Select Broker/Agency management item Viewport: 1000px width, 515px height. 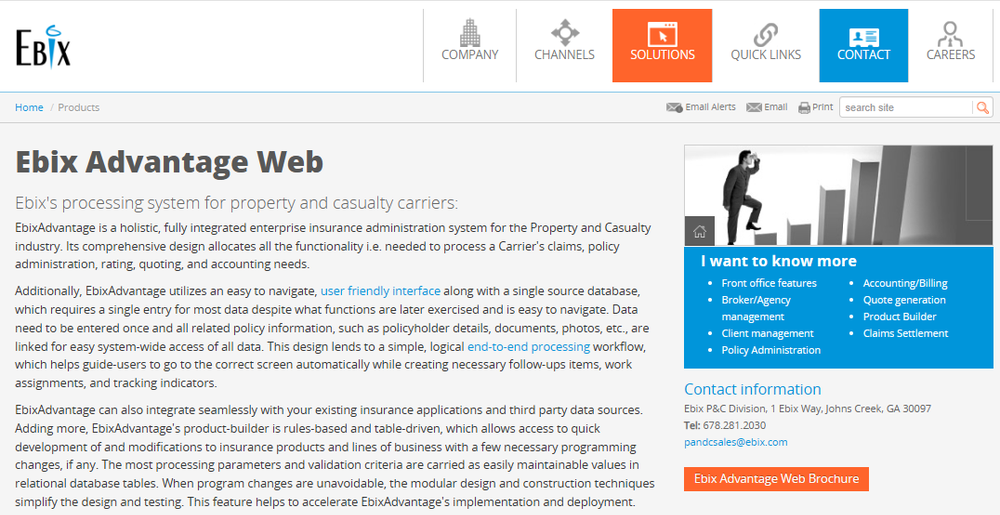tap(756, 308)
